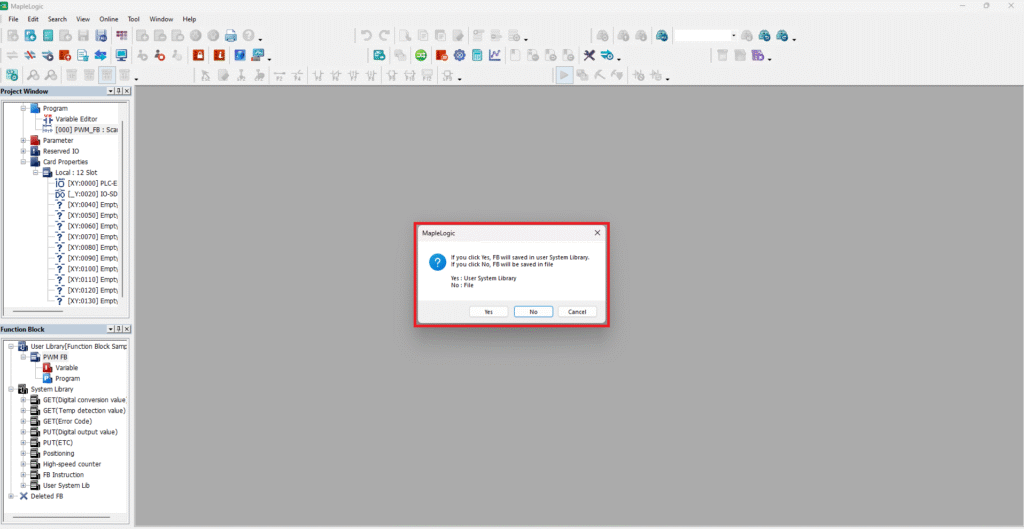Image resolution: width=1024 pixels, height=529 pixels.
Task: Click the help question-mark toolbar icon
Action: (248, 36)
